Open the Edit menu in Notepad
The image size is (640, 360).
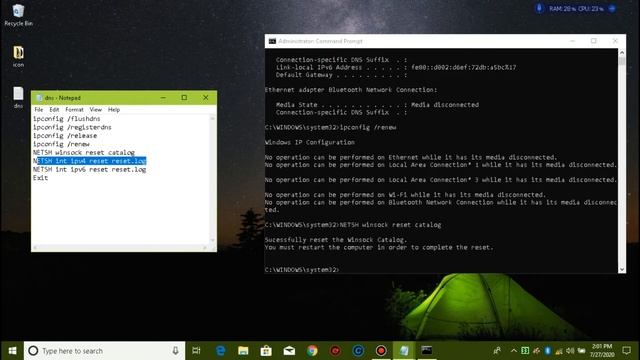point(54,110)
